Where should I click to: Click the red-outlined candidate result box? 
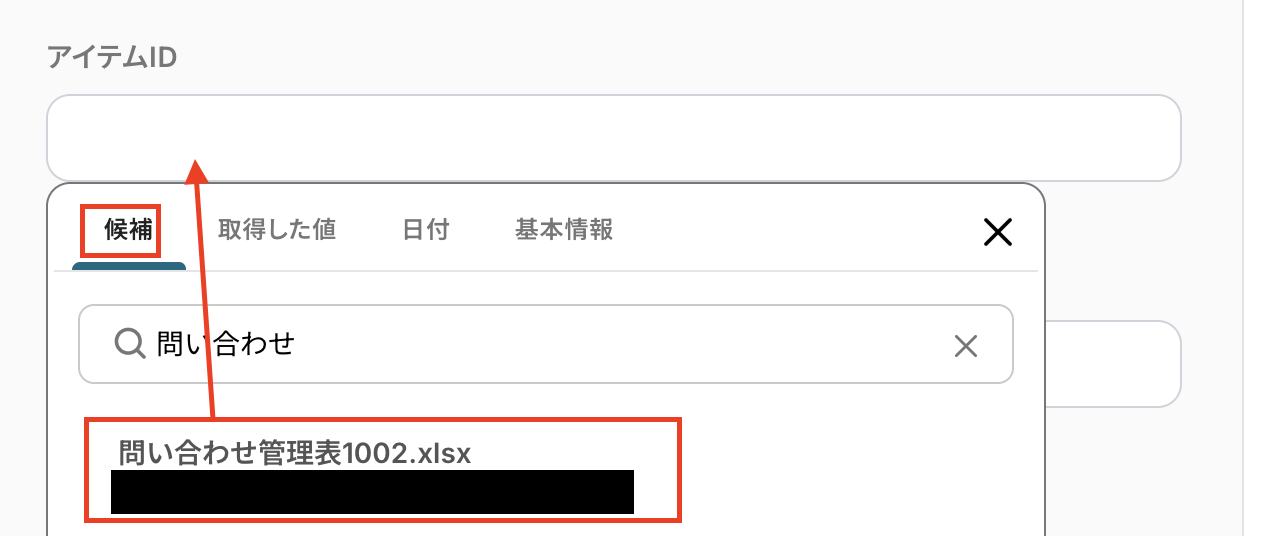[383, 470]
